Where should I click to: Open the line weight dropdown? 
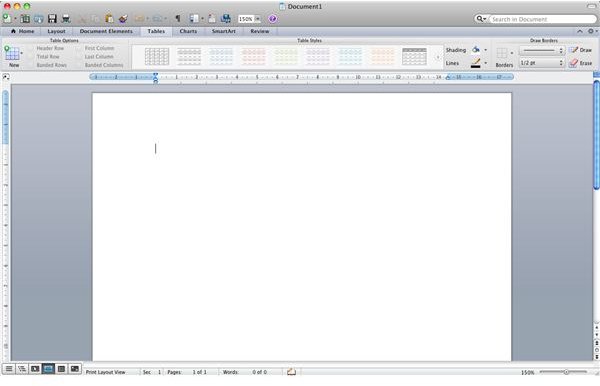[541, 63]
